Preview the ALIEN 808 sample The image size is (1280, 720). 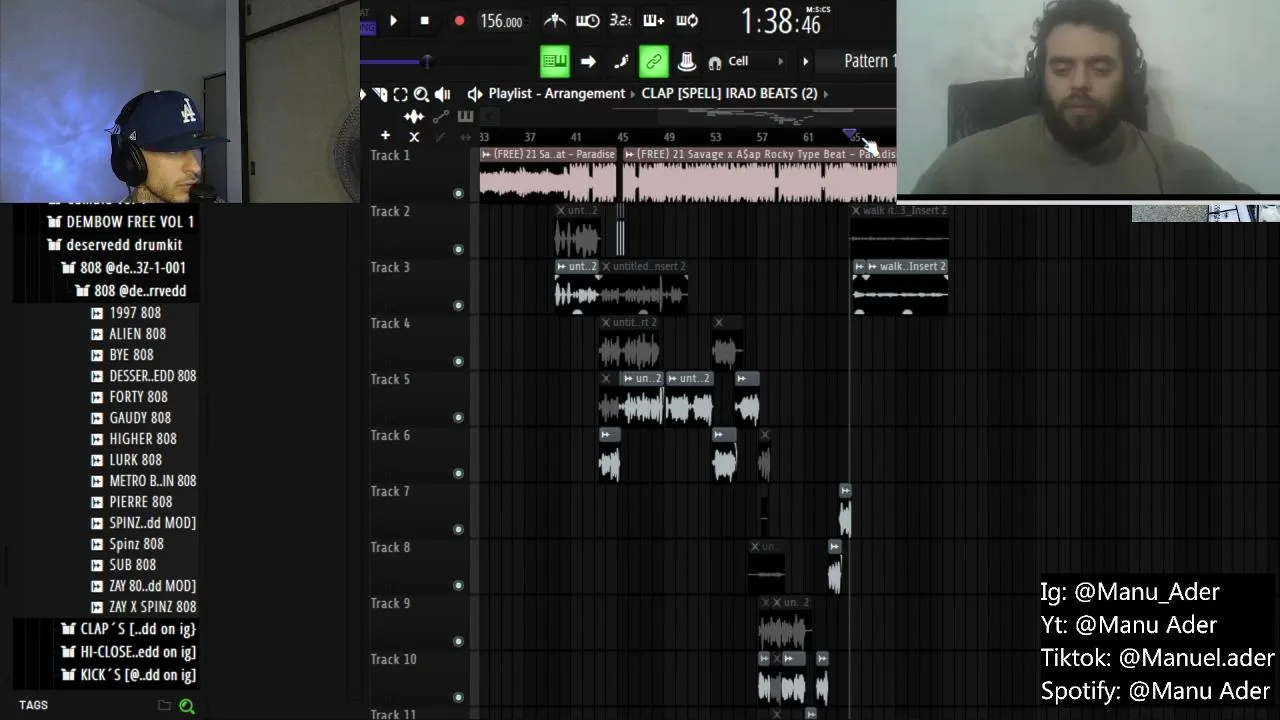[128, 334]
